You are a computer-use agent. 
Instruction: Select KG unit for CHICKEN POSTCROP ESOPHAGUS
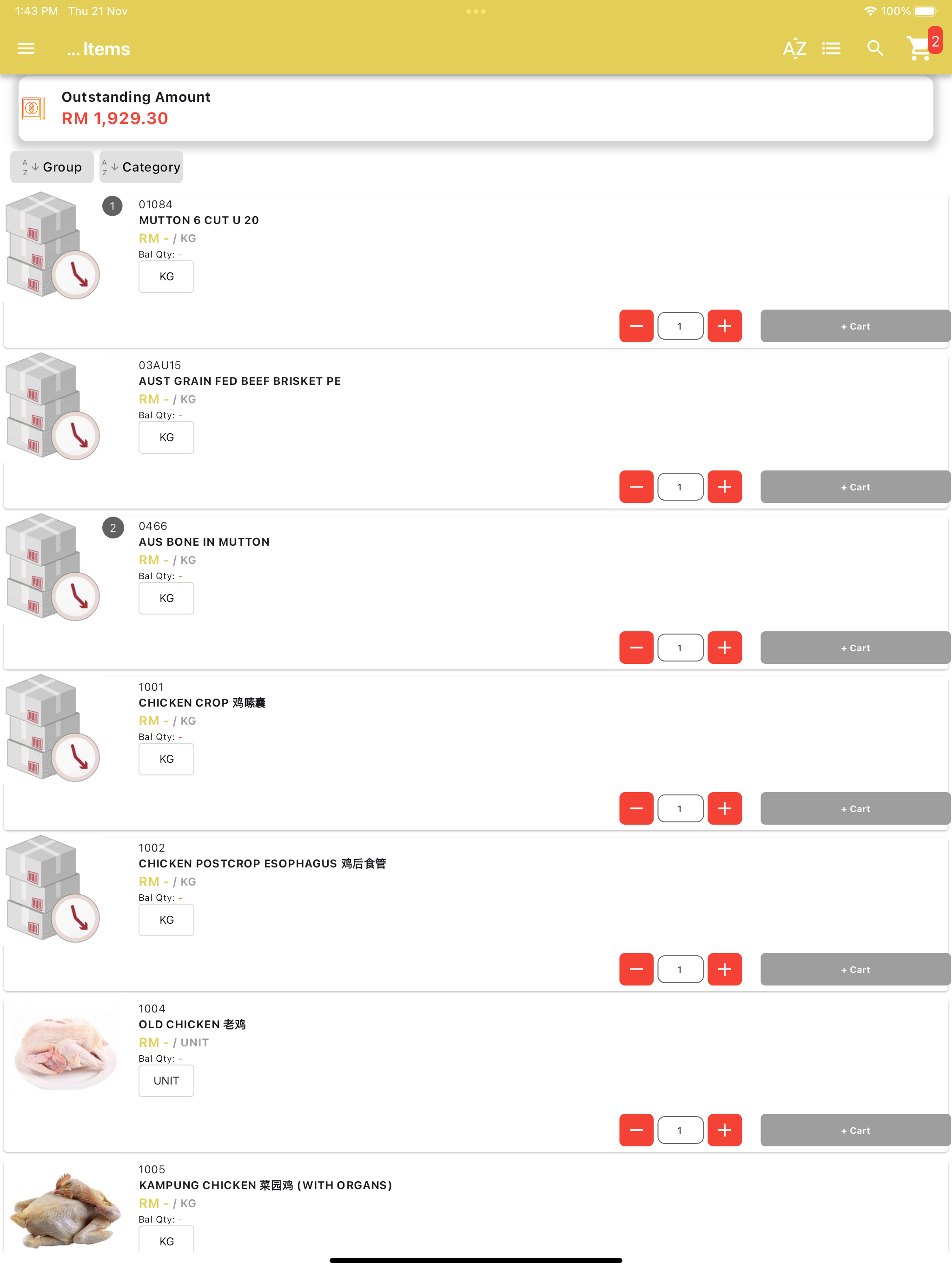point(166,920)
